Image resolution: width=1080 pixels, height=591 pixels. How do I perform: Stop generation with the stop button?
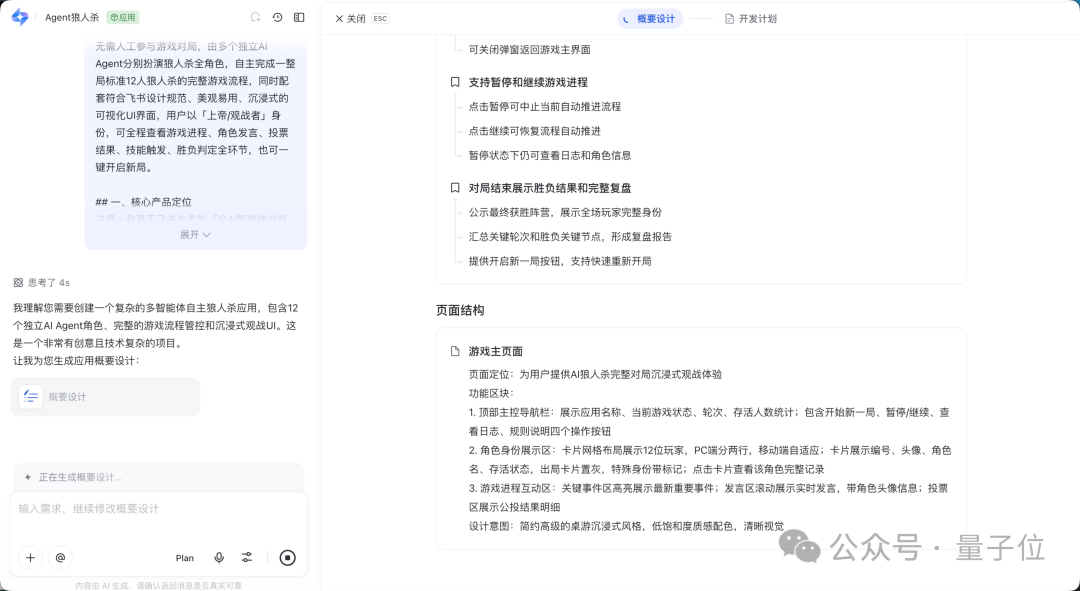[x=287, y=558]
